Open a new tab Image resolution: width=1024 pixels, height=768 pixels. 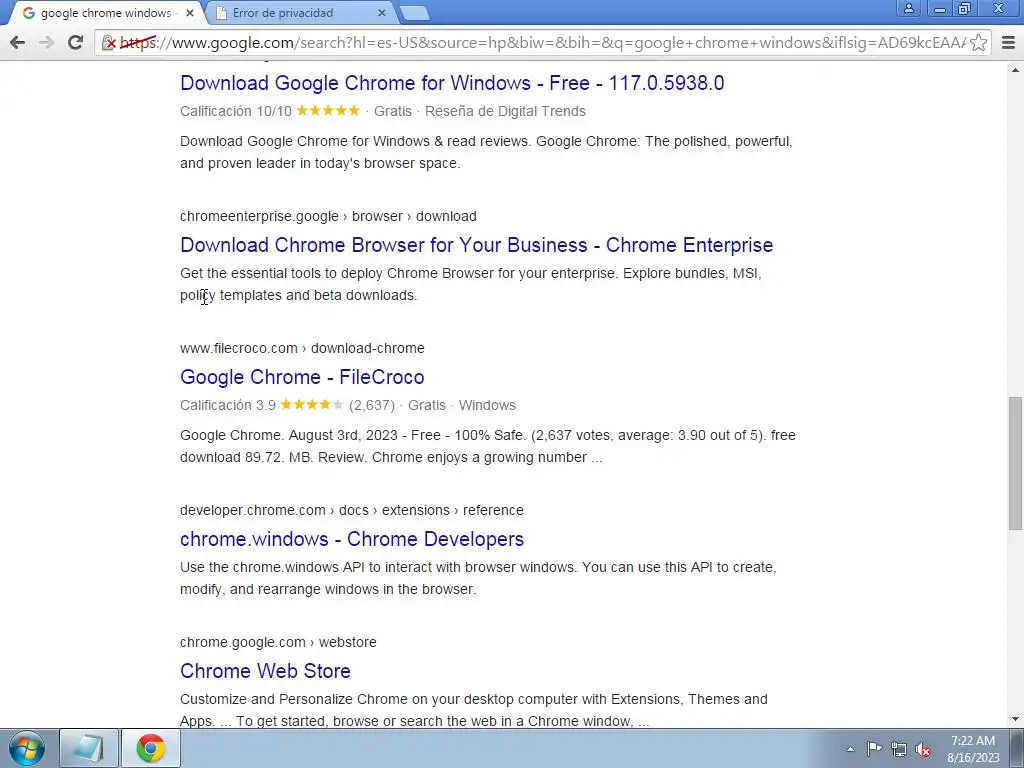[414, 13]
